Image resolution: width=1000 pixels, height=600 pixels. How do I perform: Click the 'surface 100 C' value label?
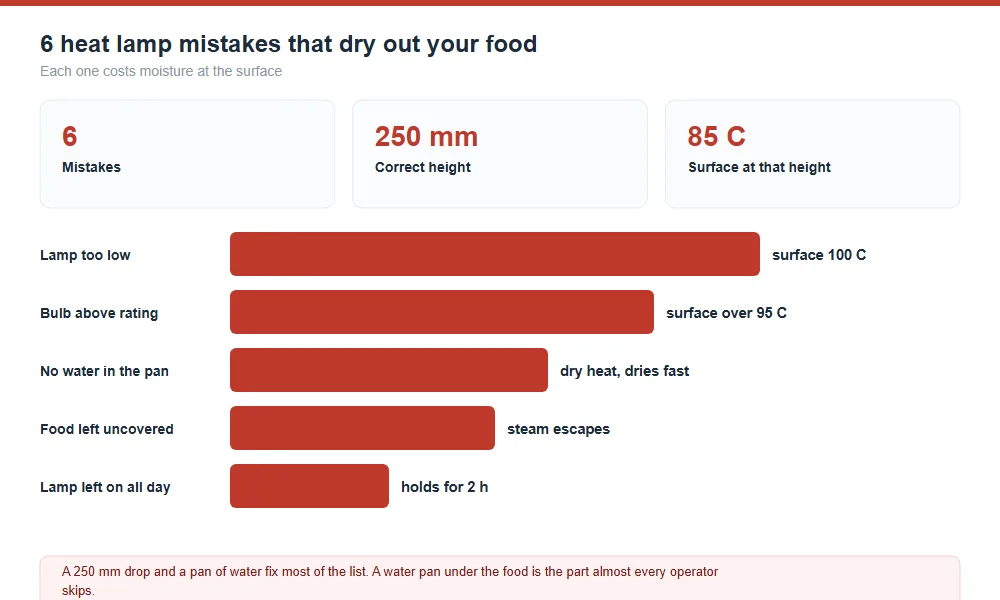pos(819,255)
